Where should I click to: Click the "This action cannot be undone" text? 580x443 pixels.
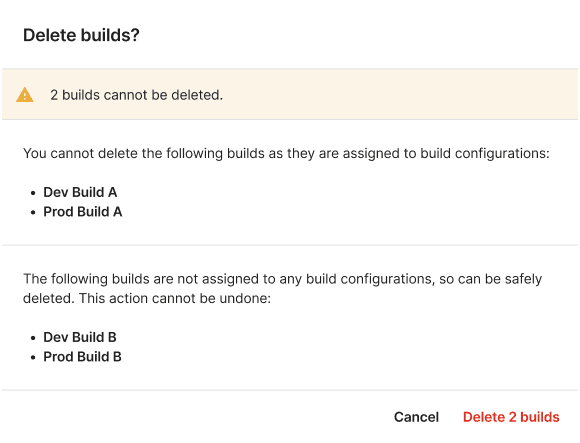tap(173, 298)
